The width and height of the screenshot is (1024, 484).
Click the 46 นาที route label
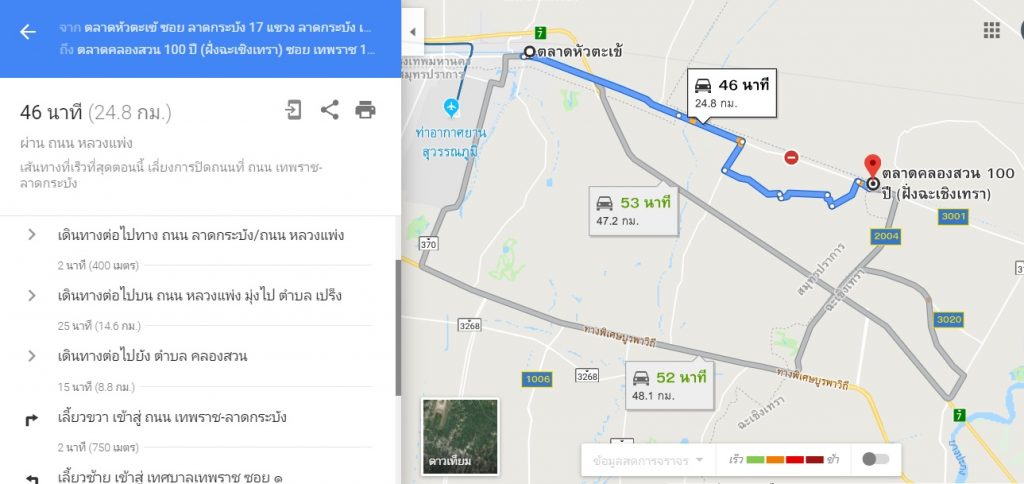(731, 93)
